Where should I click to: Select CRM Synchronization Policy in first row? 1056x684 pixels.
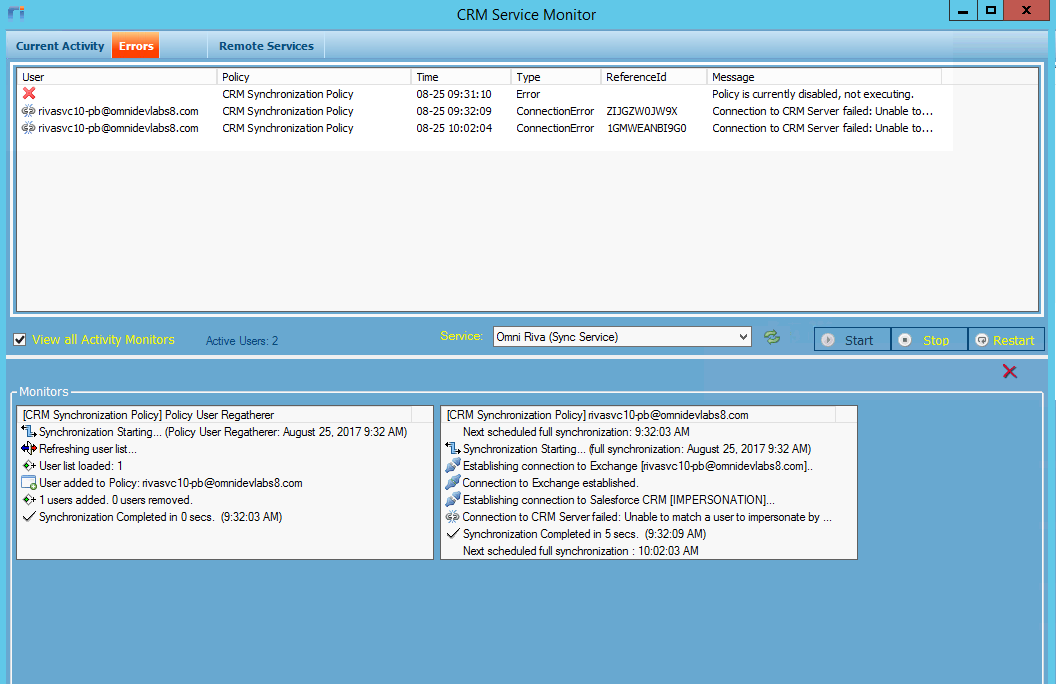coord(288,94)
